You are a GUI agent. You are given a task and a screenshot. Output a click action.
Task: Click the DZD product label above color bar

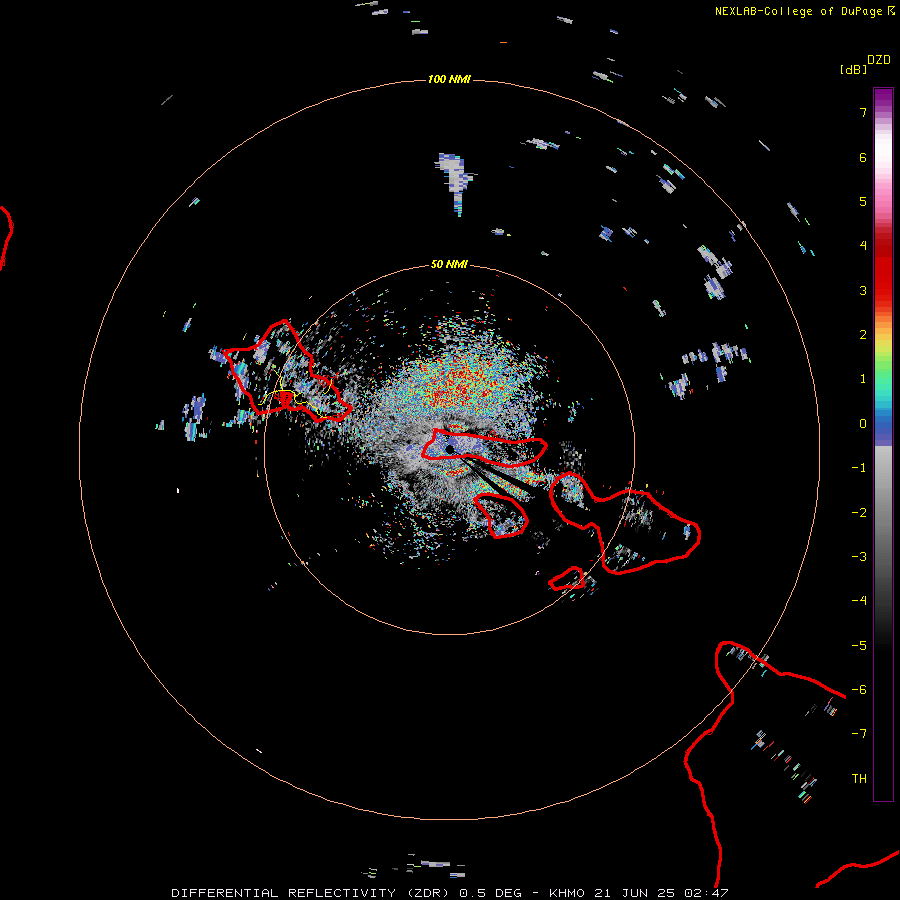(x=879, y=60)
